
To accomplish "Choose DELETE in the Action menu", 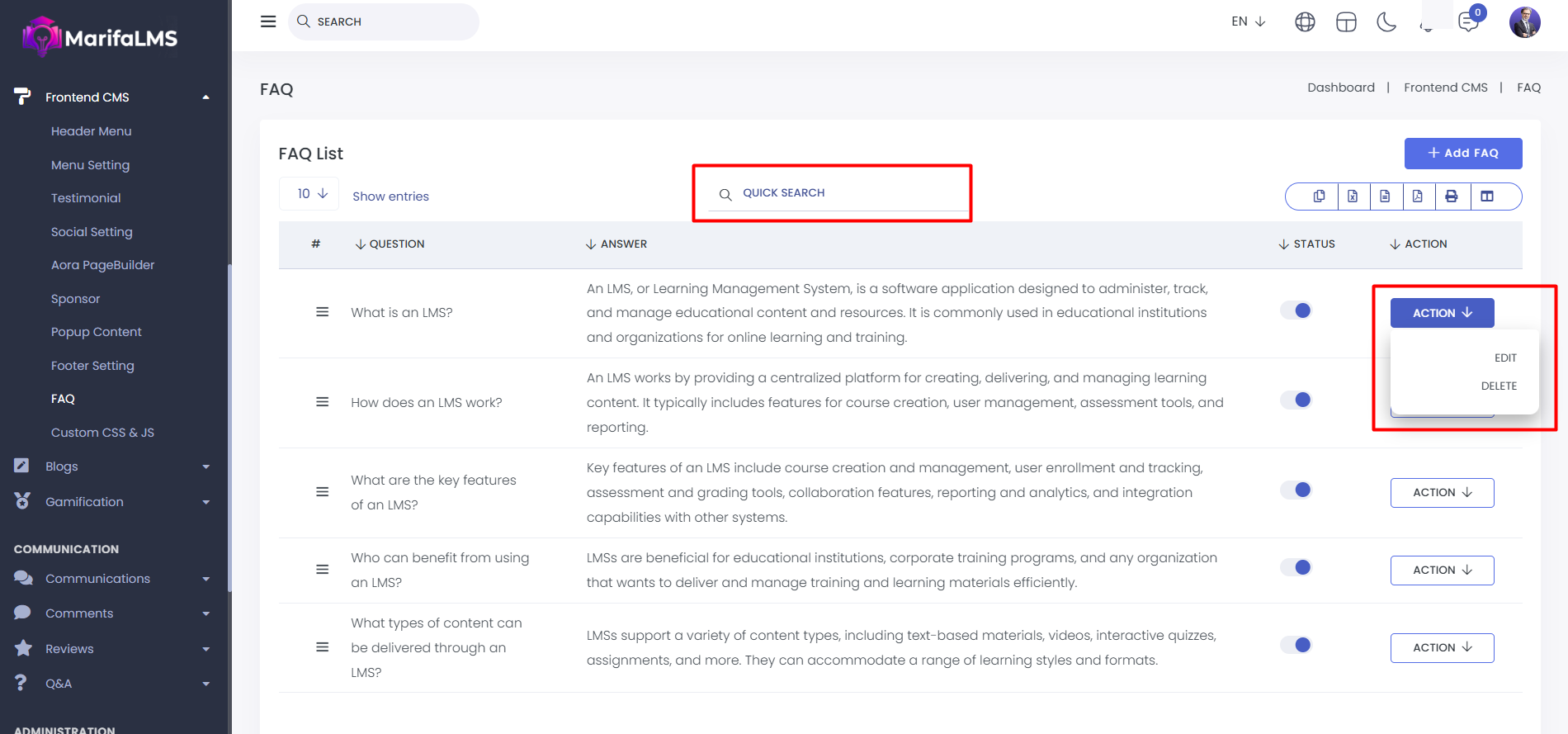I will tap(1499, 386).
